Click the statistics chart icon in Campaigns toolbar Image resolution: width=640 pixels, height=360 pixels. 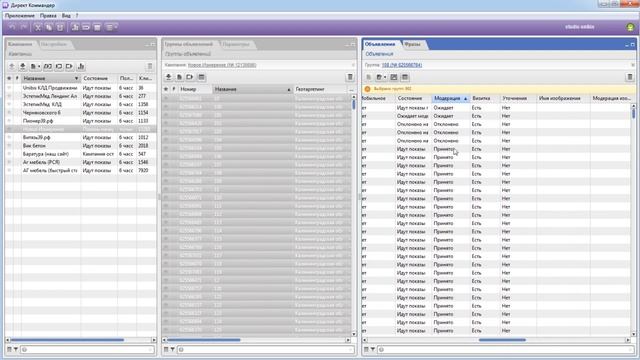point(81,66)
